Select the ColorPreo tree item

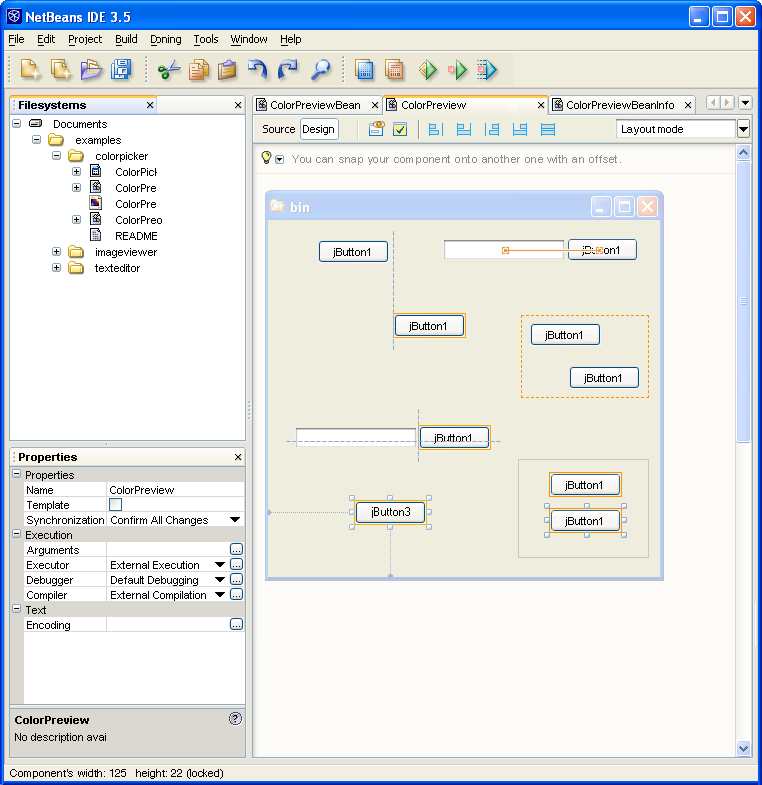(139, 220)
